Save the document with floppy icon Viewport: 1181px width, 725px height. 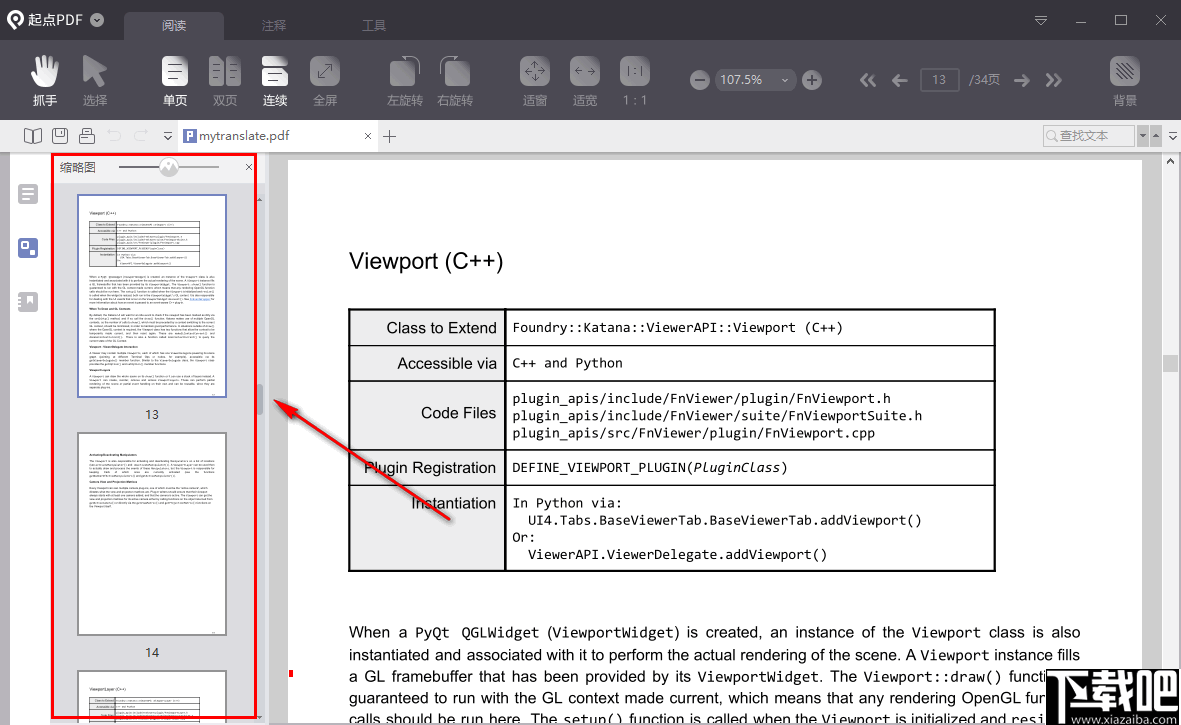coord(60,136)
